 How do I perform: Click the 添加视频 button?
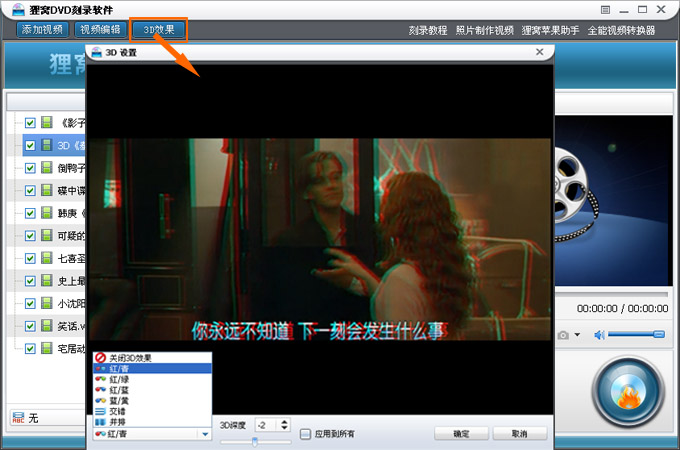pyautogui.click(x=42, y=29)
